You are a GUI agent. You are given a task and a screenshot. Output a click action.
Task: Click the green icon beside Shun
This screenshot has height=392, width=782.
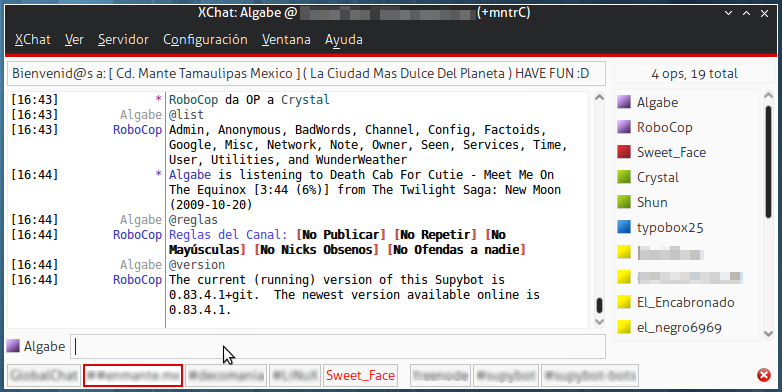click(x=624, y=201)
